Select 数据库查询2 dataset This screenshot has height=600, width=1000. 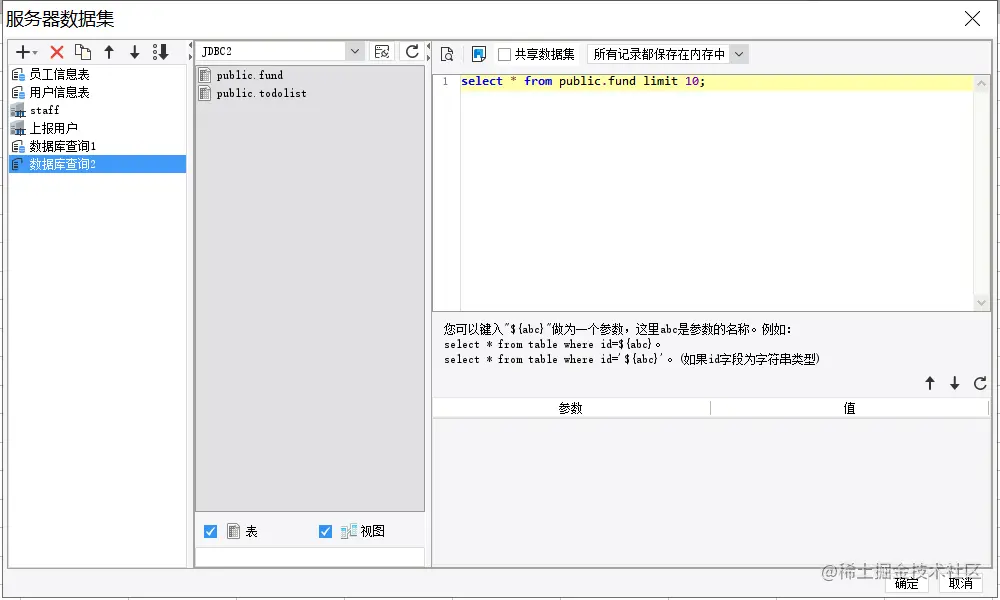tap(98, 164)
